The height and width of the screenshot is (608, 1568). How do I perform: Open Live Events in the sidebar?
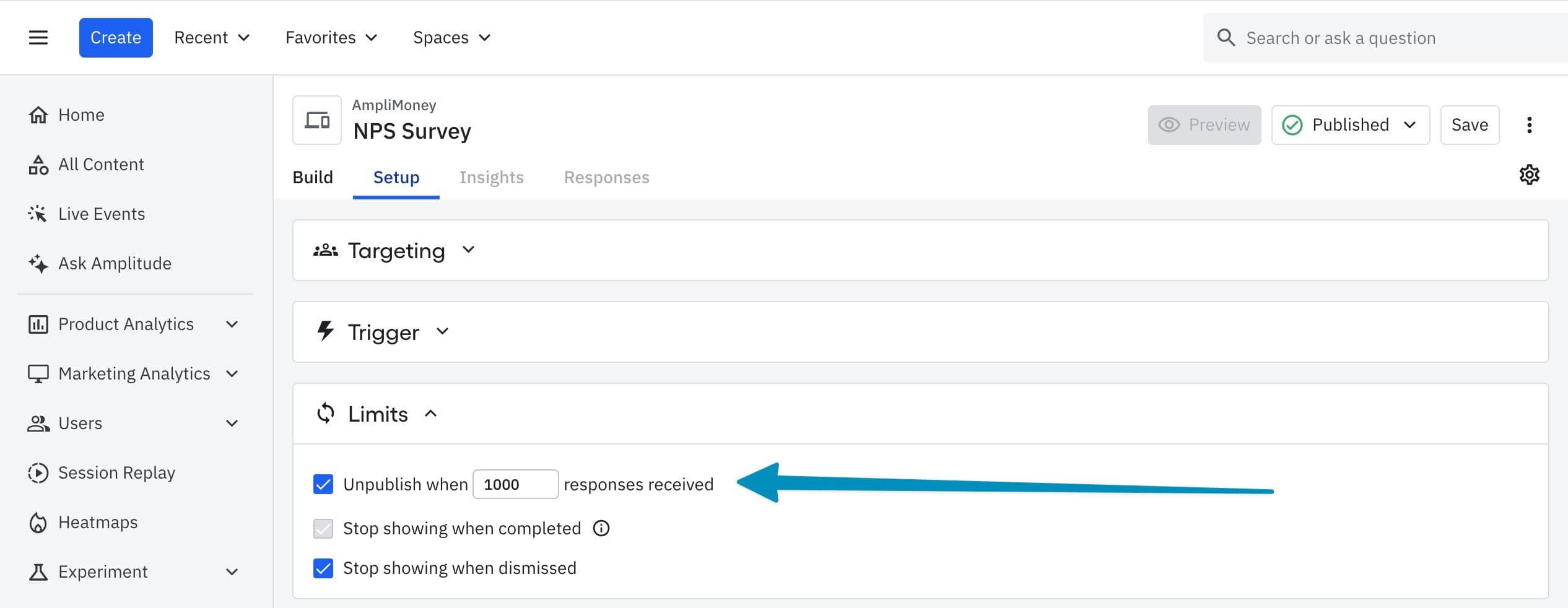[102, 214]
